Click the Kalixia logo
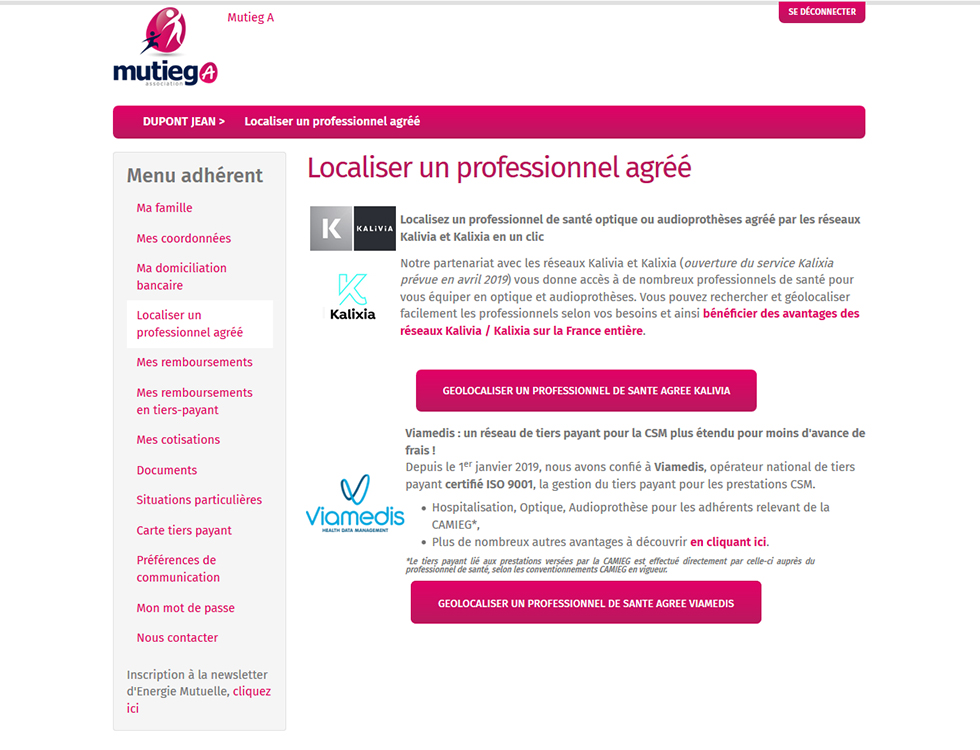 pos(352,297)
